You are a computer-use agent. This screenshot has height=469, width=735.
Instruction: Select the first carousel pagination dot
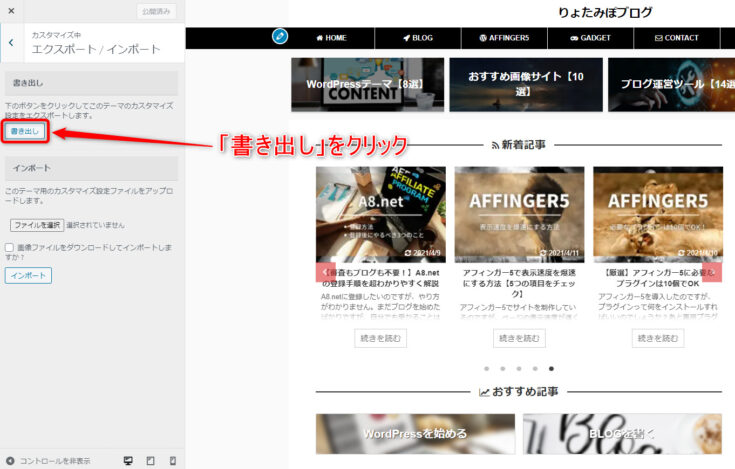click(x=487, y=369)
